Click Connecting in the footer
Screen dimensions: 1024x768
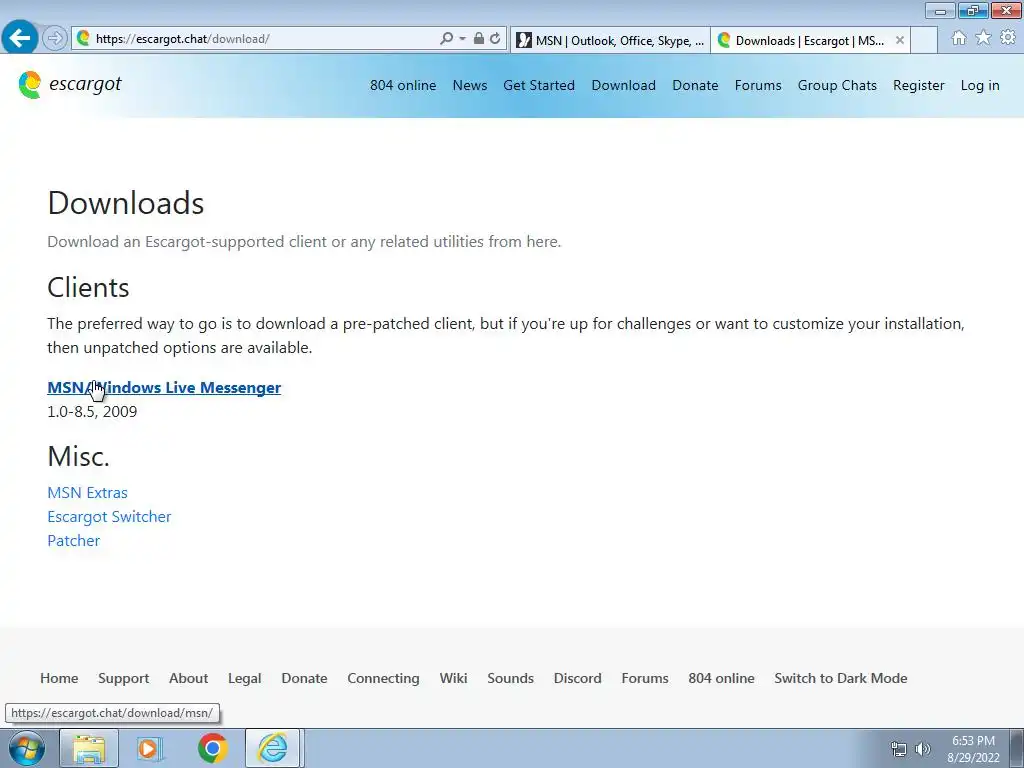(383, 678)
